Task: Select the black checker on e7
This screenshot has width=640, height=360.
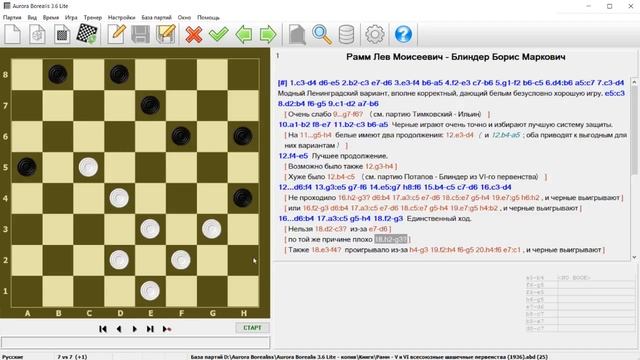Action: pyautogui.click(x=150, y=105)
